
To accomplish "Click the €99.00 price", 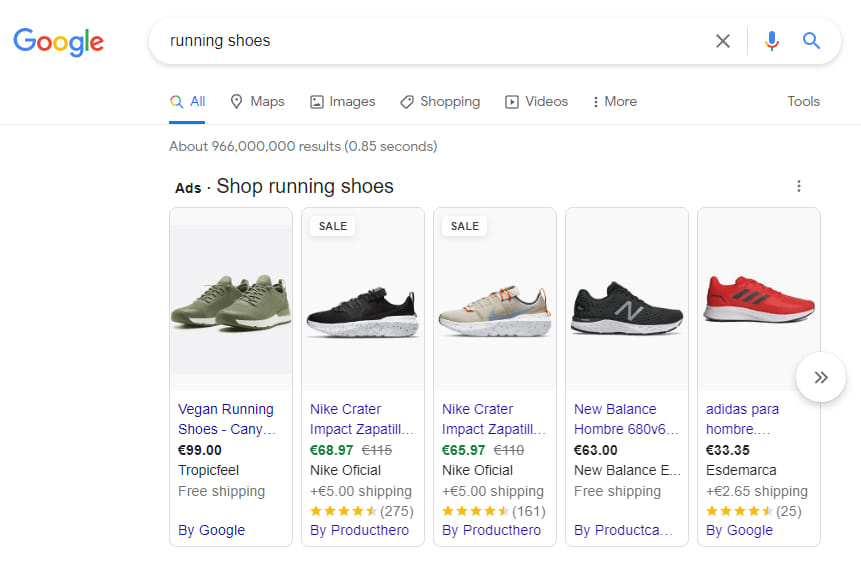I will coord(200,450).
